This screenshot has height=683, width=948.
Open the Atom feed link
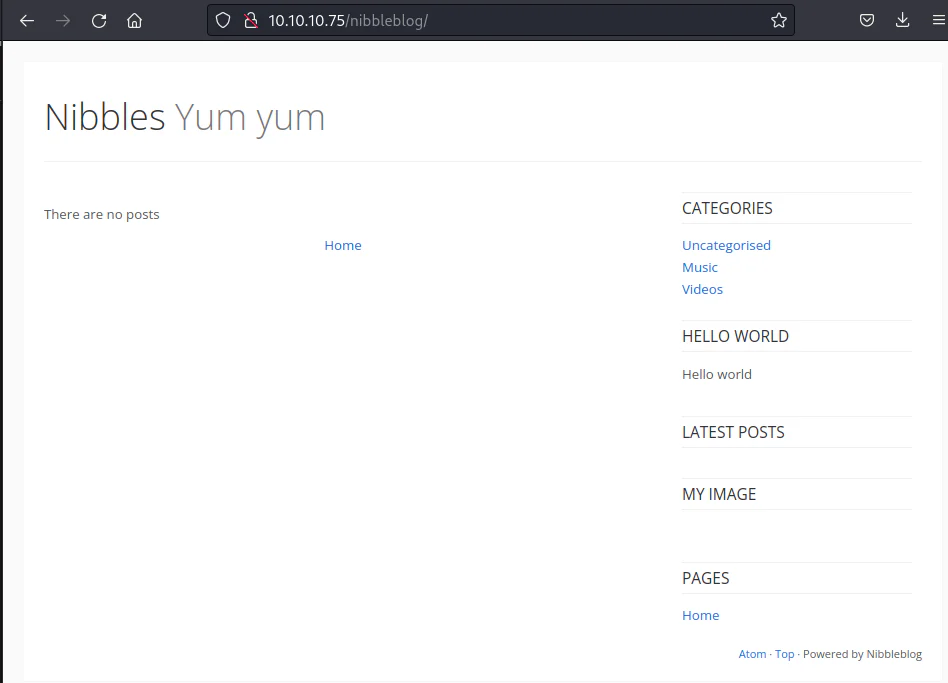[752, 654]
